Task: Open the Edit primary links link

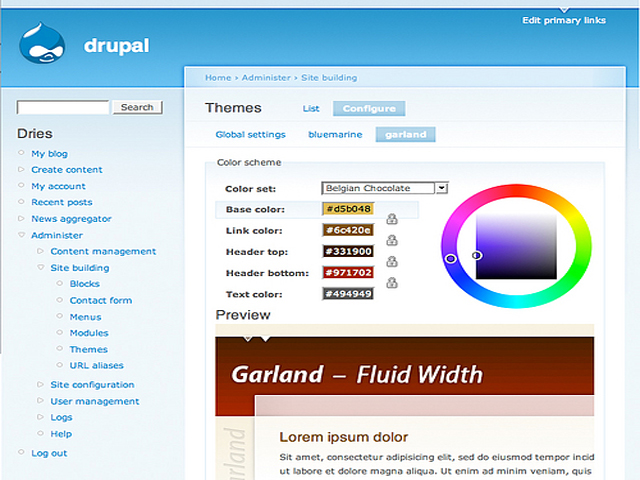Action: pos(563,20)
